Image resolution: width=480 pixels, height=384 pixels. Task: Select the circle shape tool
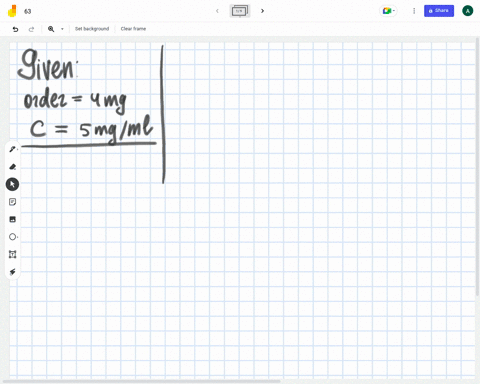pyautogui.click(x=13, y=237)
